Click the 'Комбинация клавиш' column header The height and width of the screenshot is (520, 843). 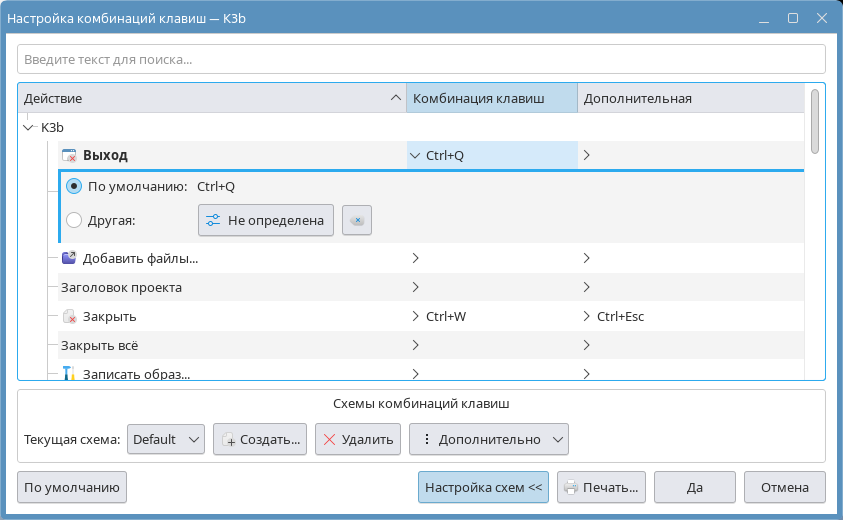pos(491,98)
